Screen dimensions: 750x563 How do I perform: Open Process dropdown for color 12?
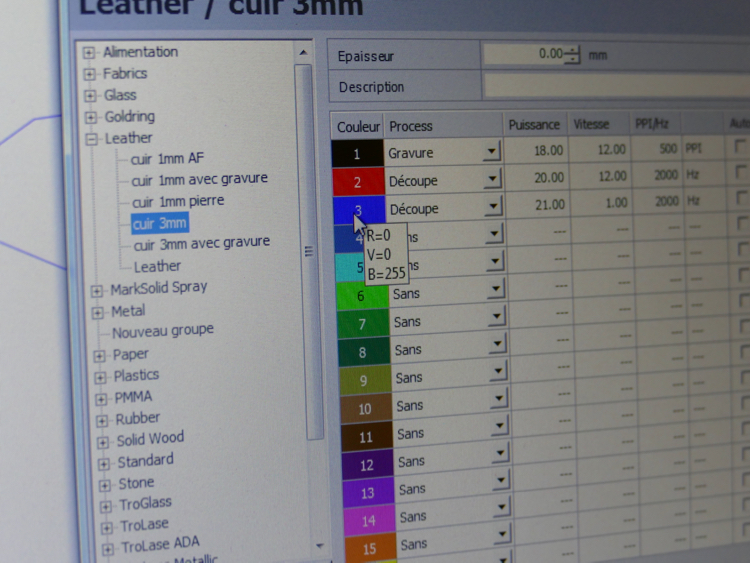point(500,453)
